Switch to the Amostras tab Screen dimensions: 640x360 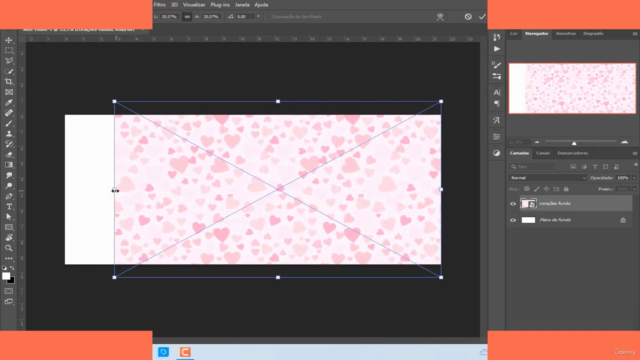point(566,33)
